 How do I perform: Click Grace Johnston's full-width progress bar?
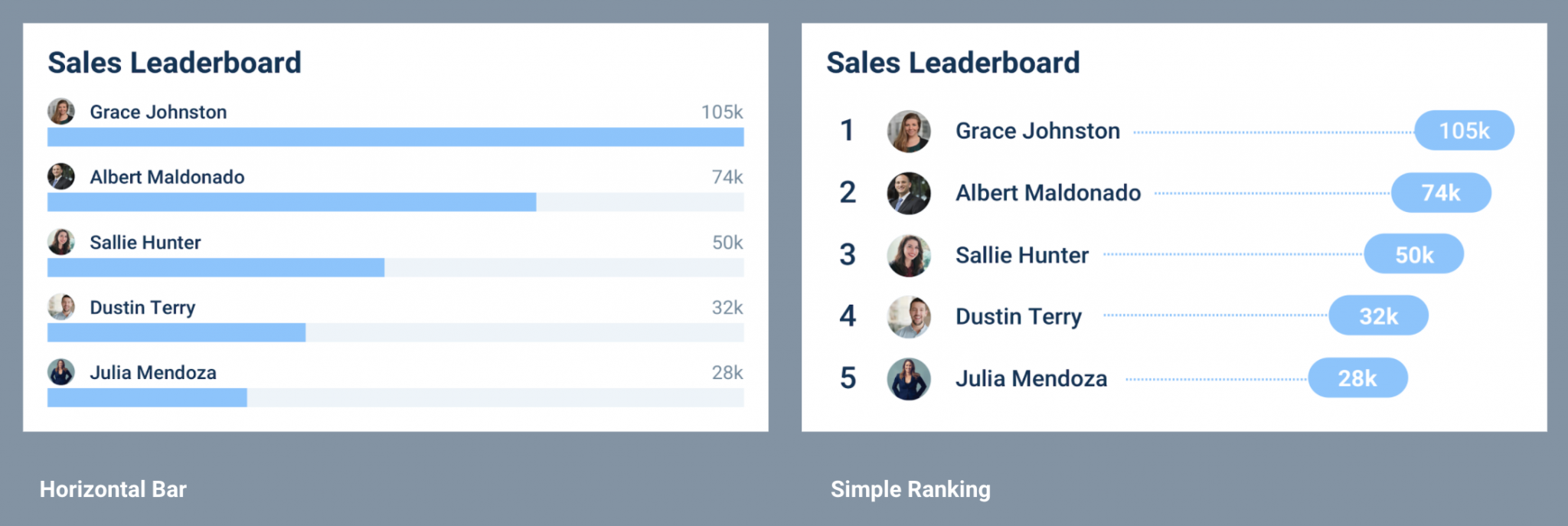pos(396,137)
